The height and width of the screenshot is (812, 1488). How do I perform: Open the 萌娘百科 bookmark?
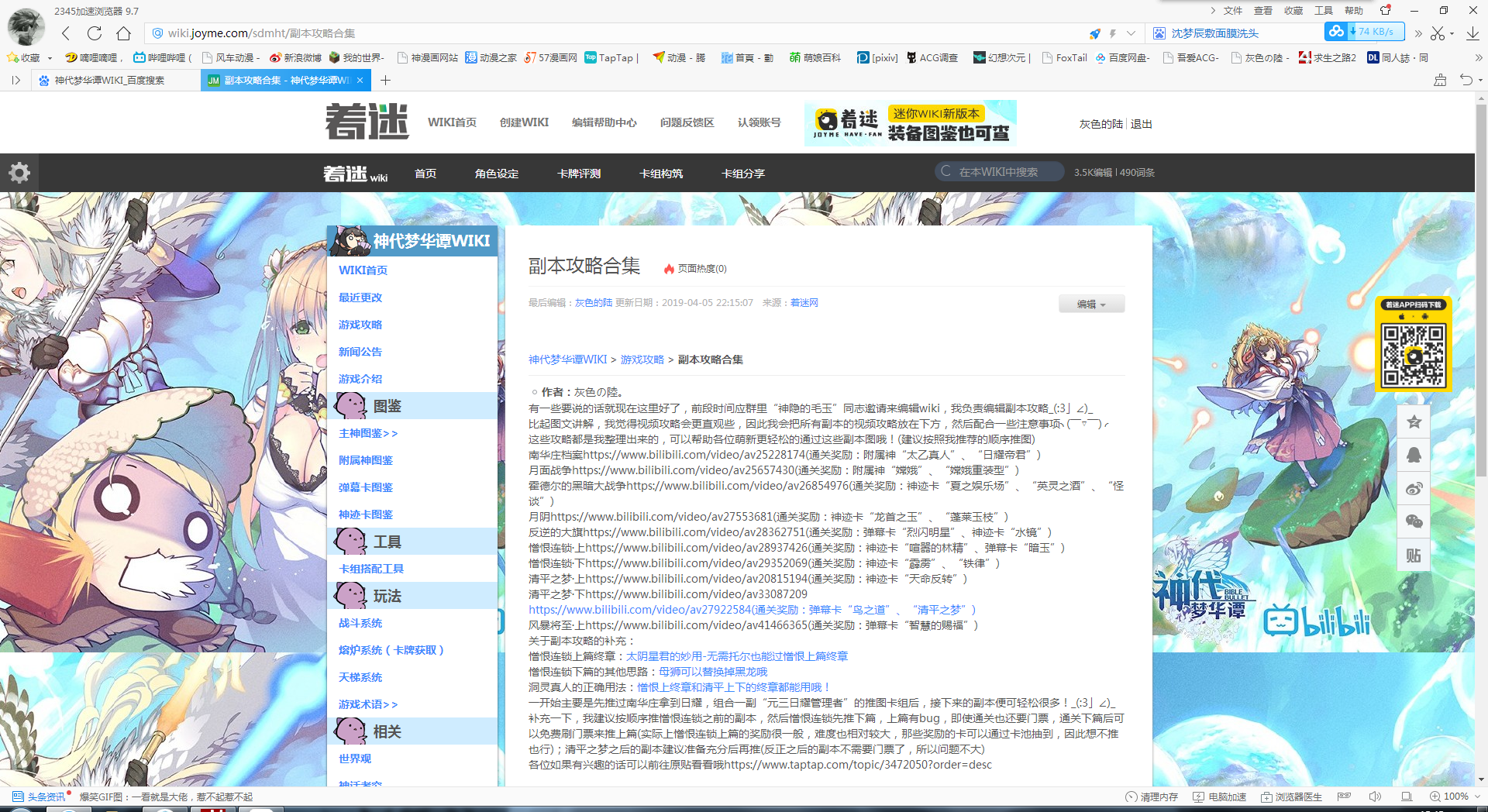pyautogui.click(x=815, y=57)
